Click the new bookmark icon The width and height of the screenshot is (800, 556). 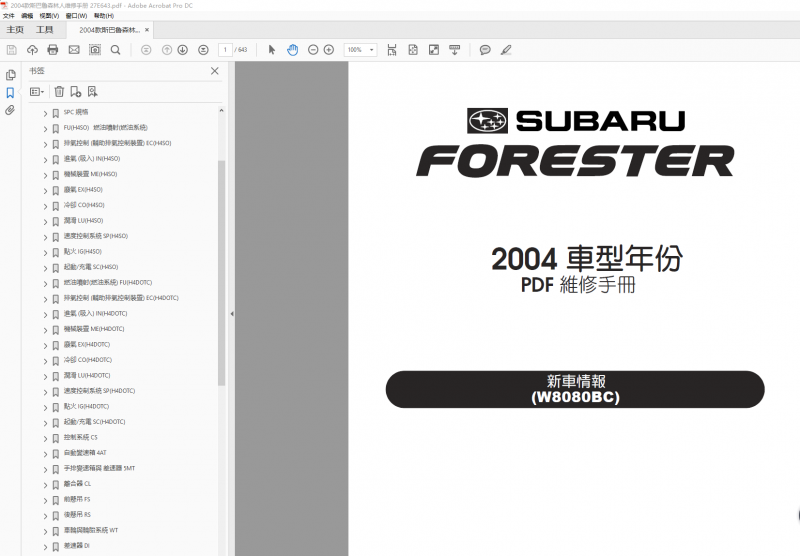tap(76, 92)
